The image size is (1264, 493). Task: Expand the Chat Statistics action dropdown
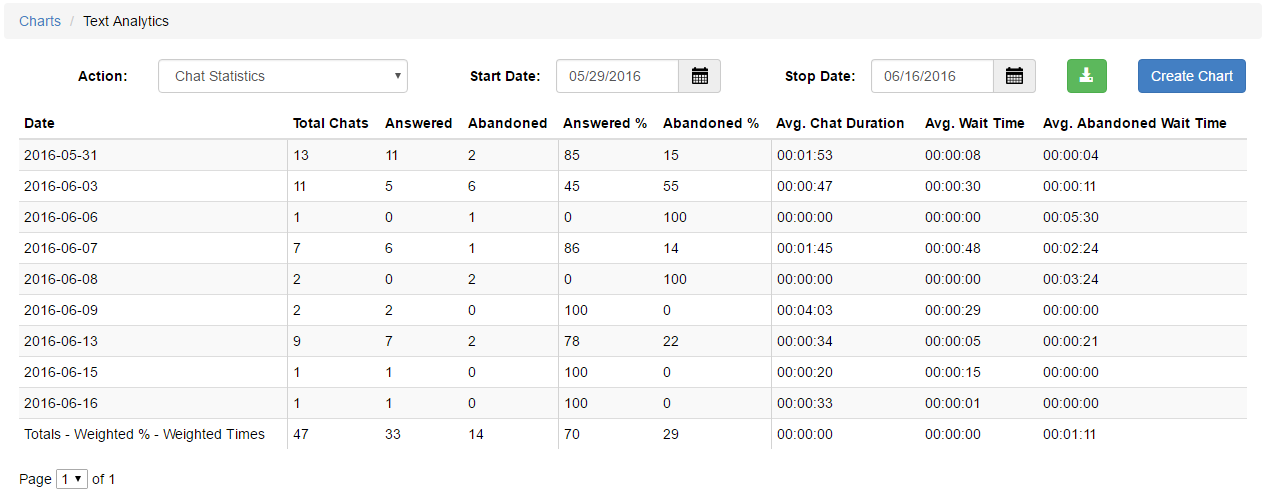coord(283,76)
